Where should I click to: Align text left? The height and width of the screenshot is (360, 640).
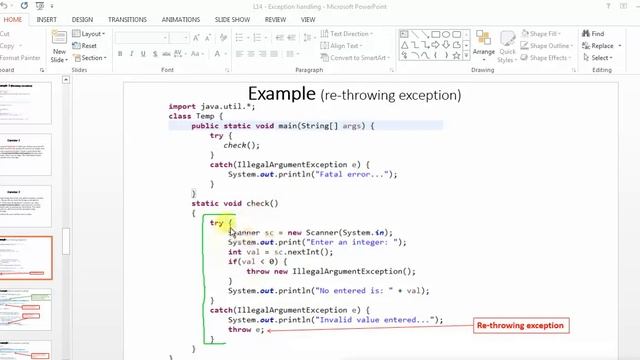tap(240, 53)
